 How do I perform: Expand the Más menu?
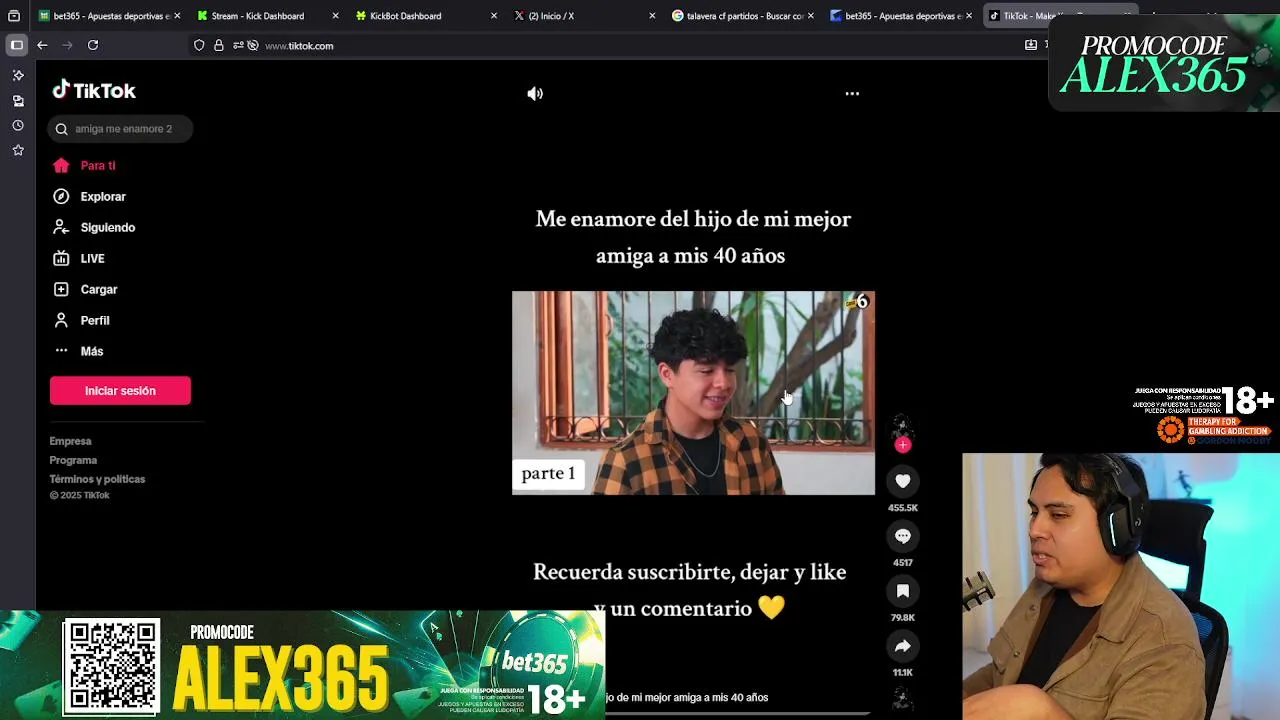(92, 352)
